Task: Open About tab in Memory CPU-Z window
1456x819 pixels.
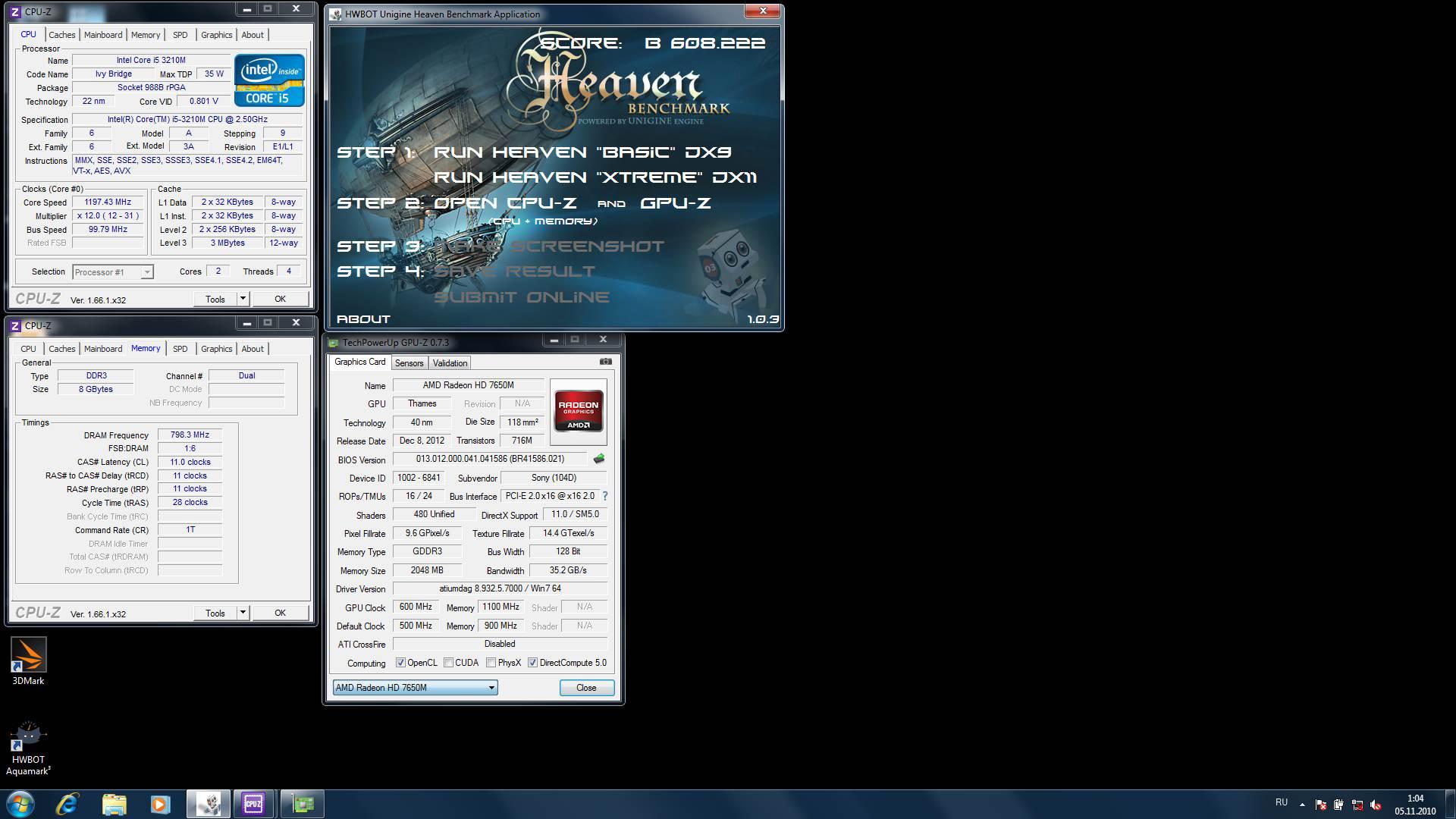Action: point(253,349)
